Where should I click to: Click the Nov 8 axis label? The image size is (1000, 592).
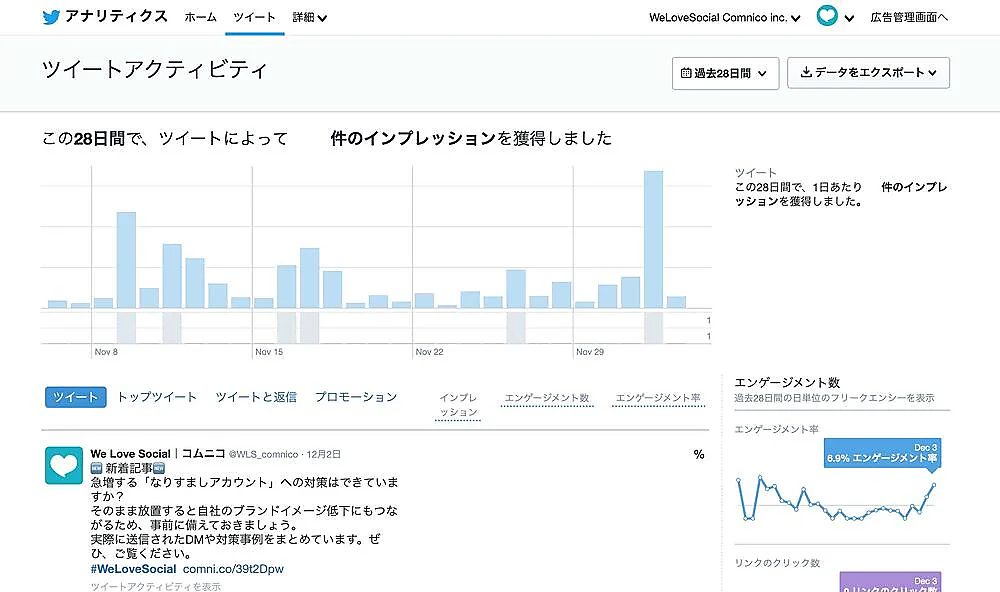106,352
